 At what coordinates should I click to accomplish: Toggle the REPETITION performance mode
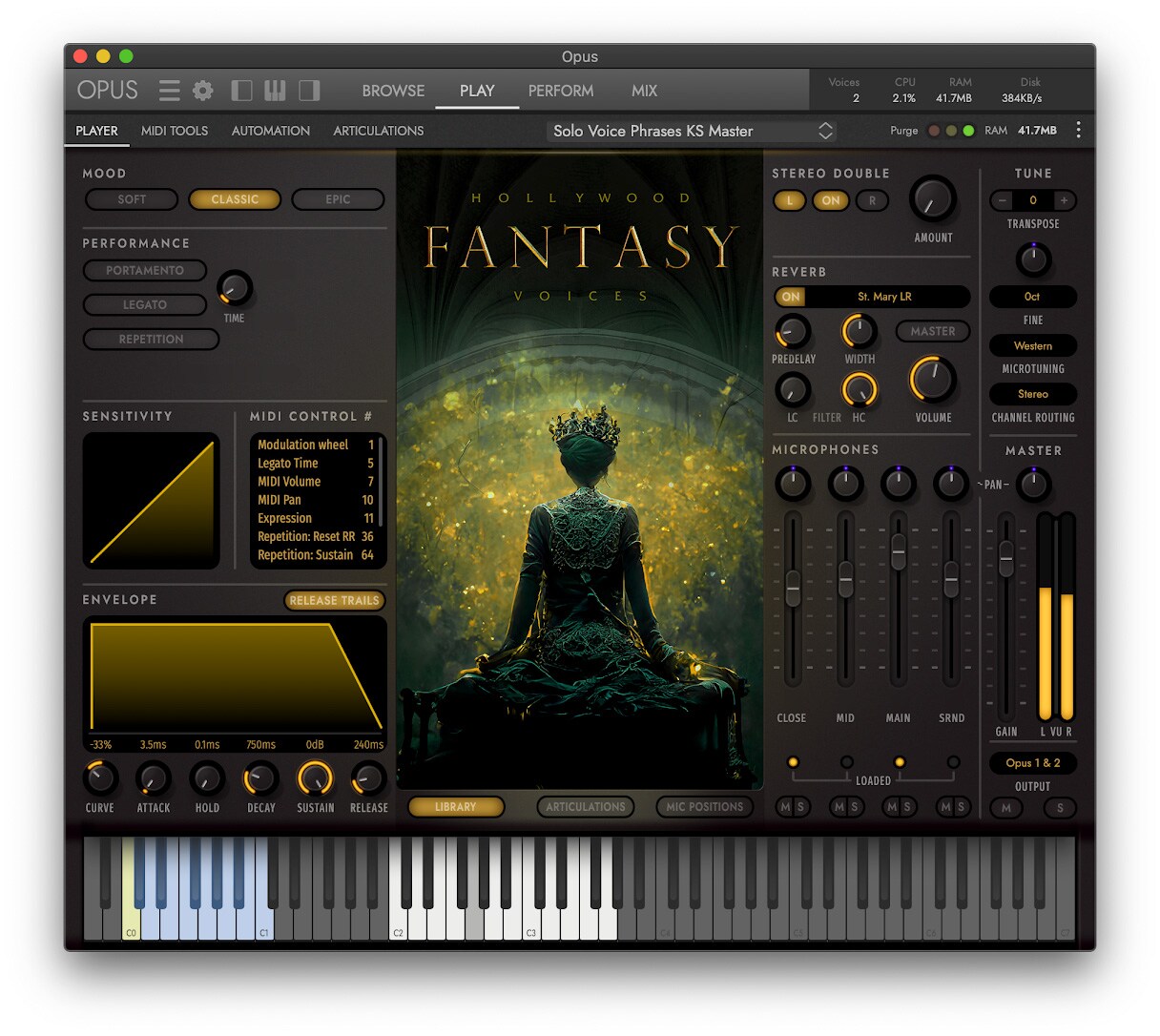[152, 340]
